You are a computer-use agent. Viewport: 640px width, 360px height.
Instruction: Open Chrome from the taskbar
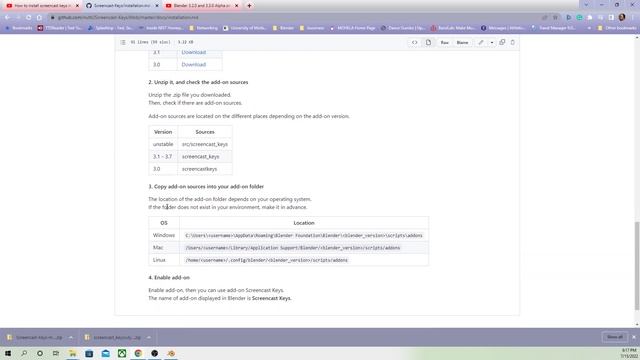tap(138, 353)
